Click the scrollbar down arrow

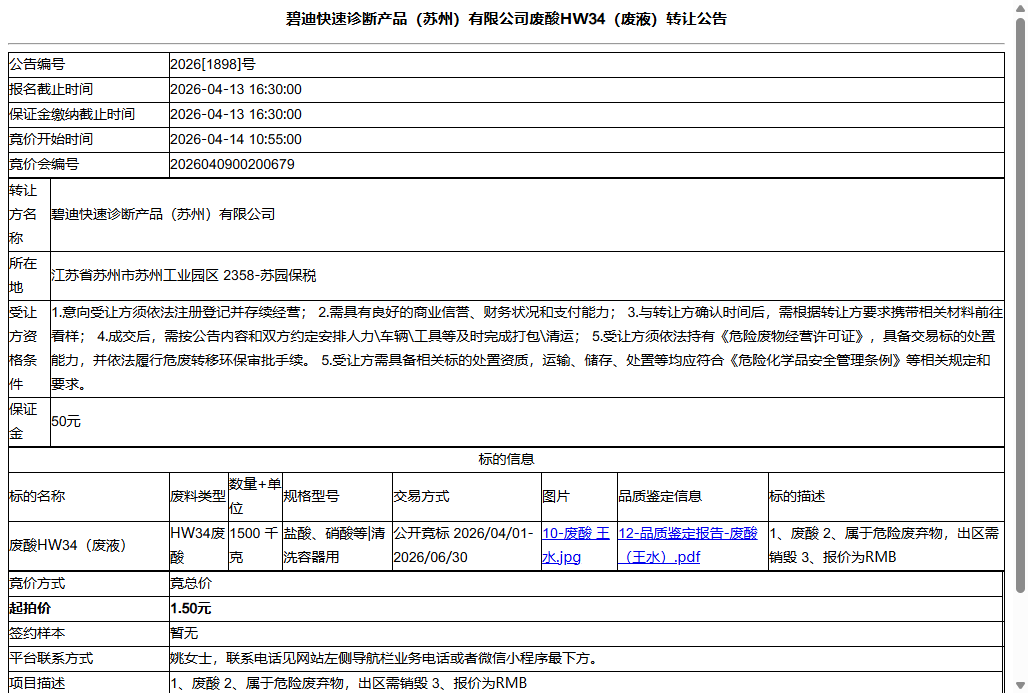[x=1020, y=686]
